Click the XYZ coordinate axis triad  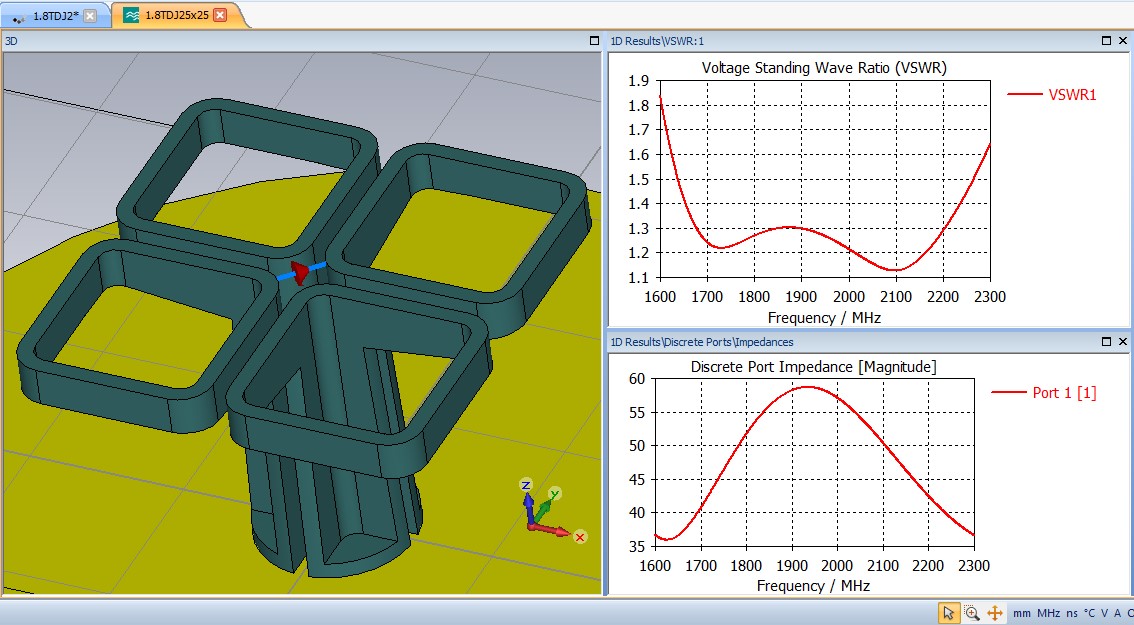point(545,511)
